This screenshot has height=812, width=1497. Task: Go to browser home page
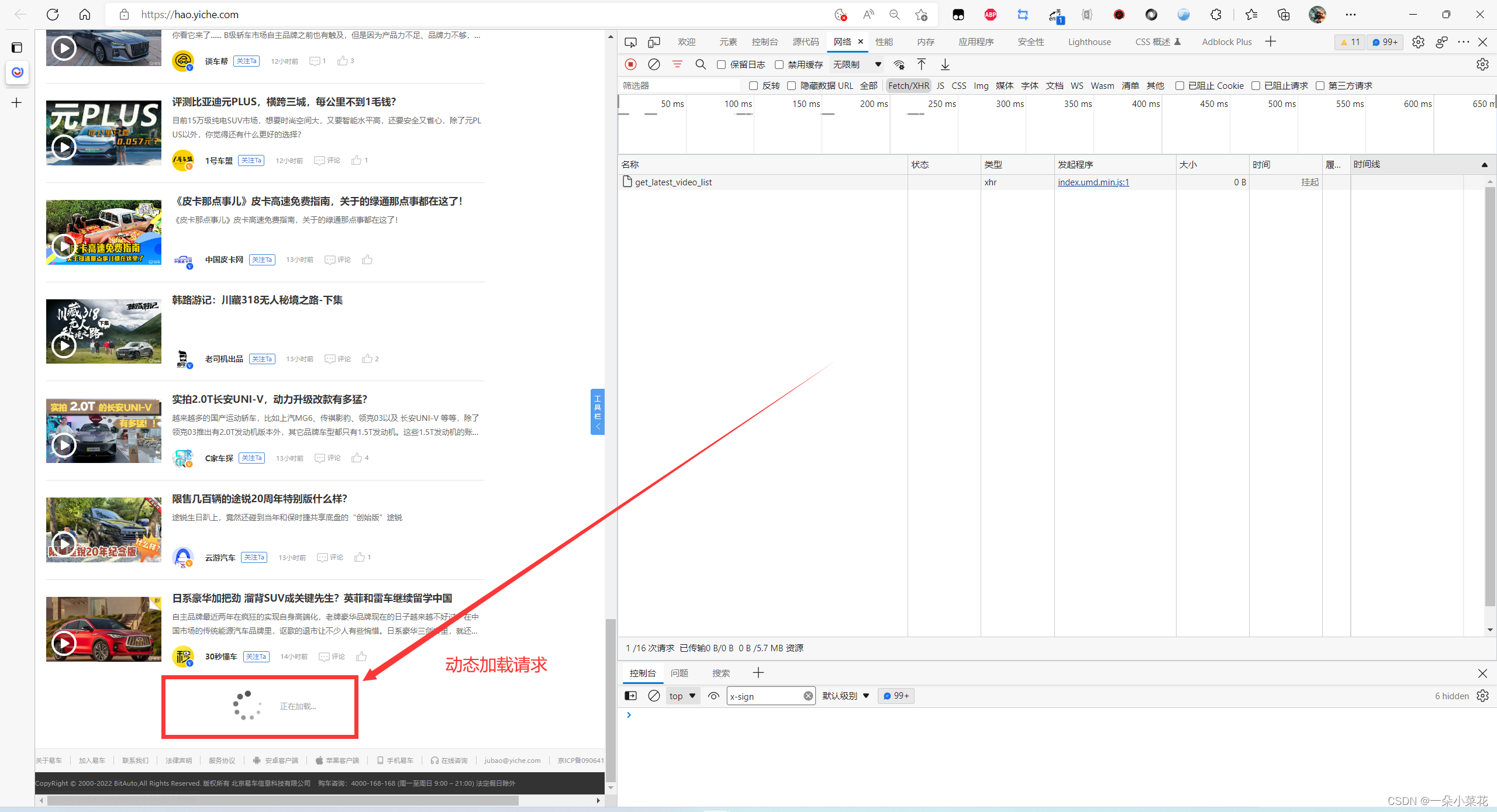tap(85, 15)
